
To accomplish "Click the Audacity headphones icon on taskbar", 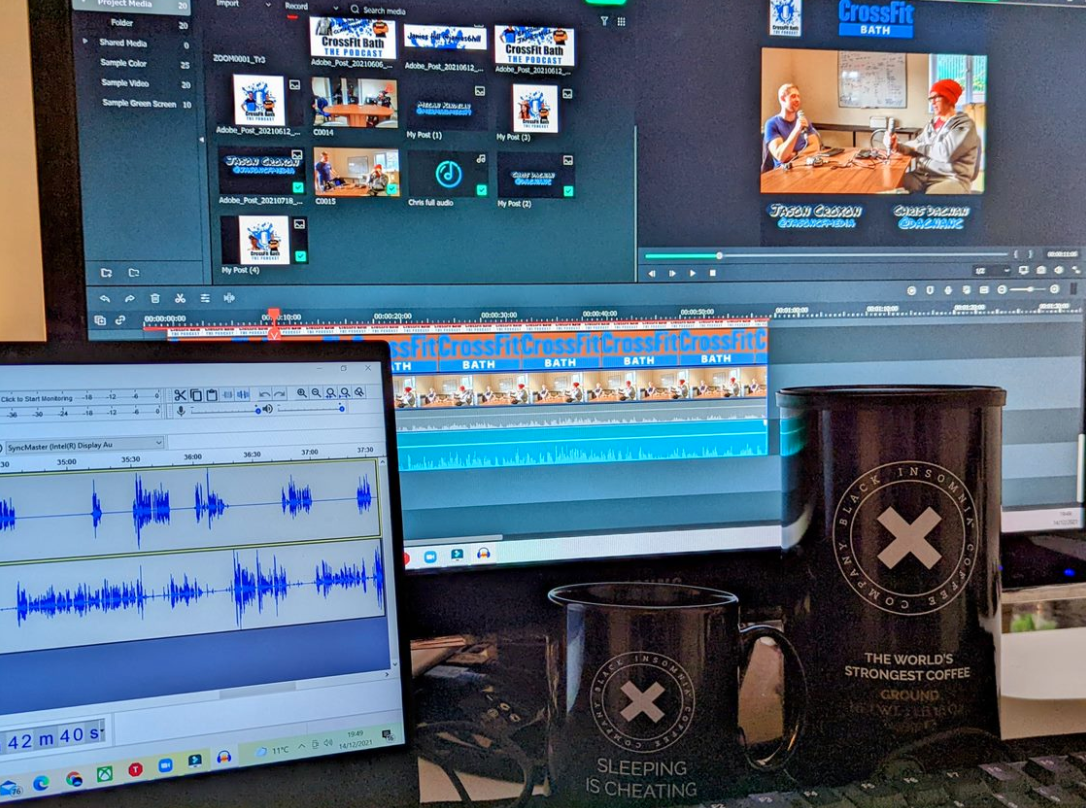I will (x=224, y=757).
